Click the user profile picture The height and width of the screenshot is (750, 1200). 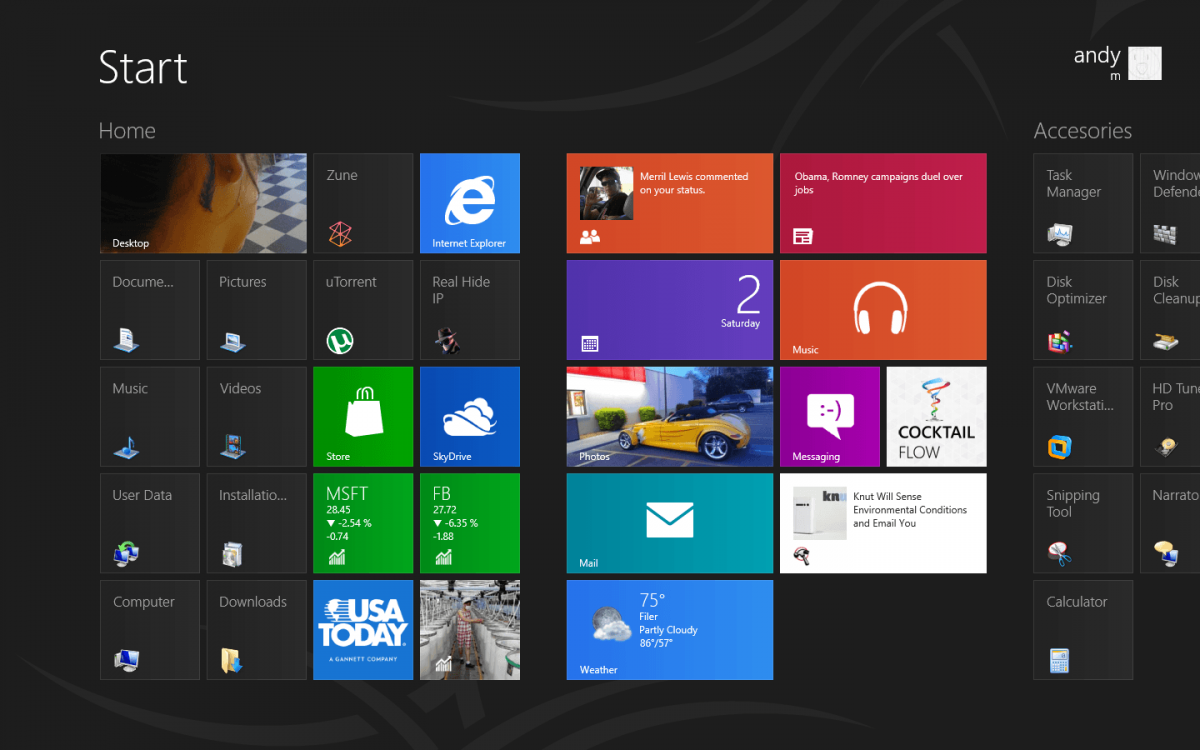[x=1145, y=63]
